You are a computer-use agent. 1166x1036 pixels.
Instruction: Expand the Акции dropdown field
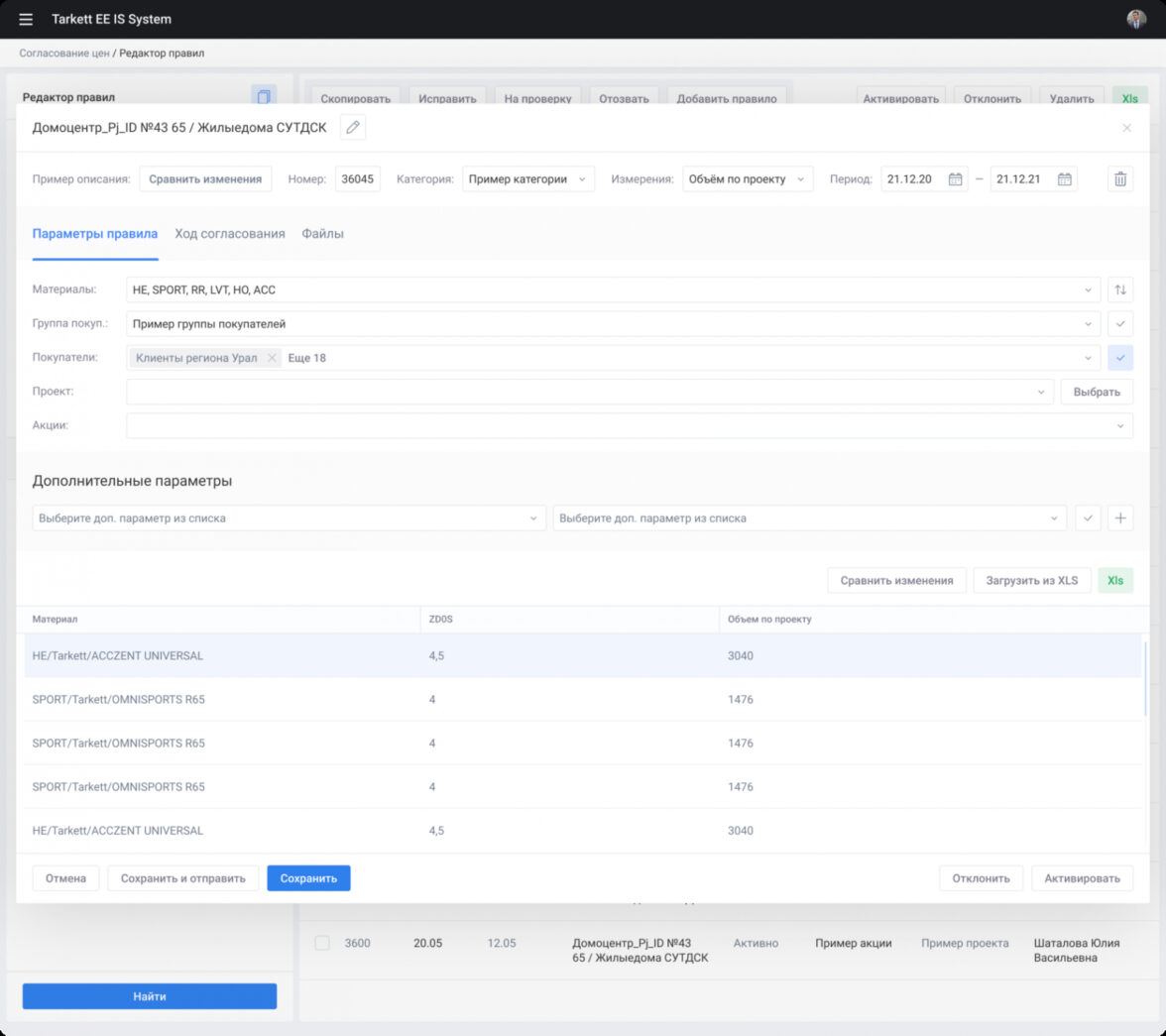click(629, 425)
